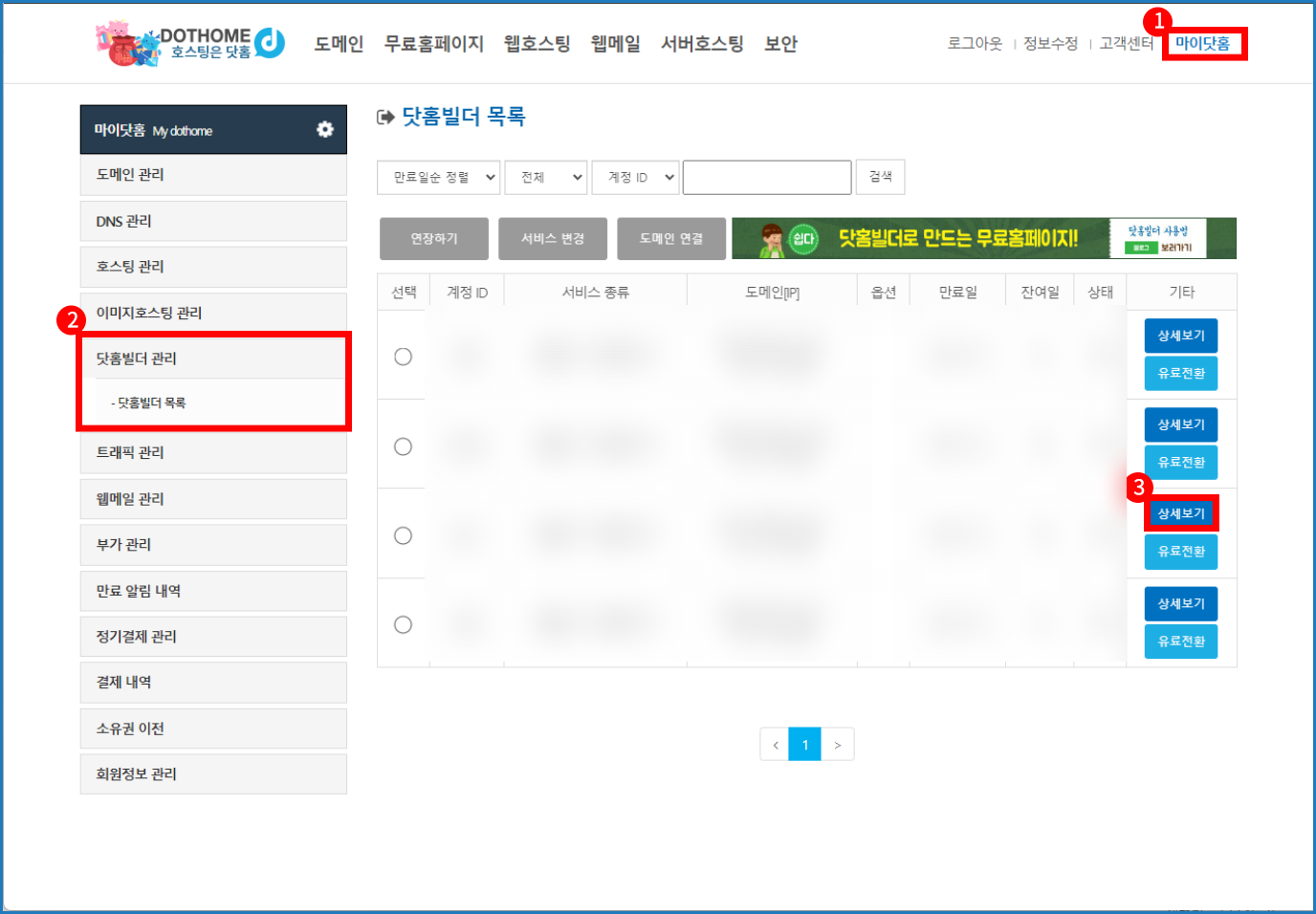Image resolution: width=1316 pixels, height=914 pixels.
Task: Click 마이닷홈 in the top navigation
Action: (x=1202, y=43)
